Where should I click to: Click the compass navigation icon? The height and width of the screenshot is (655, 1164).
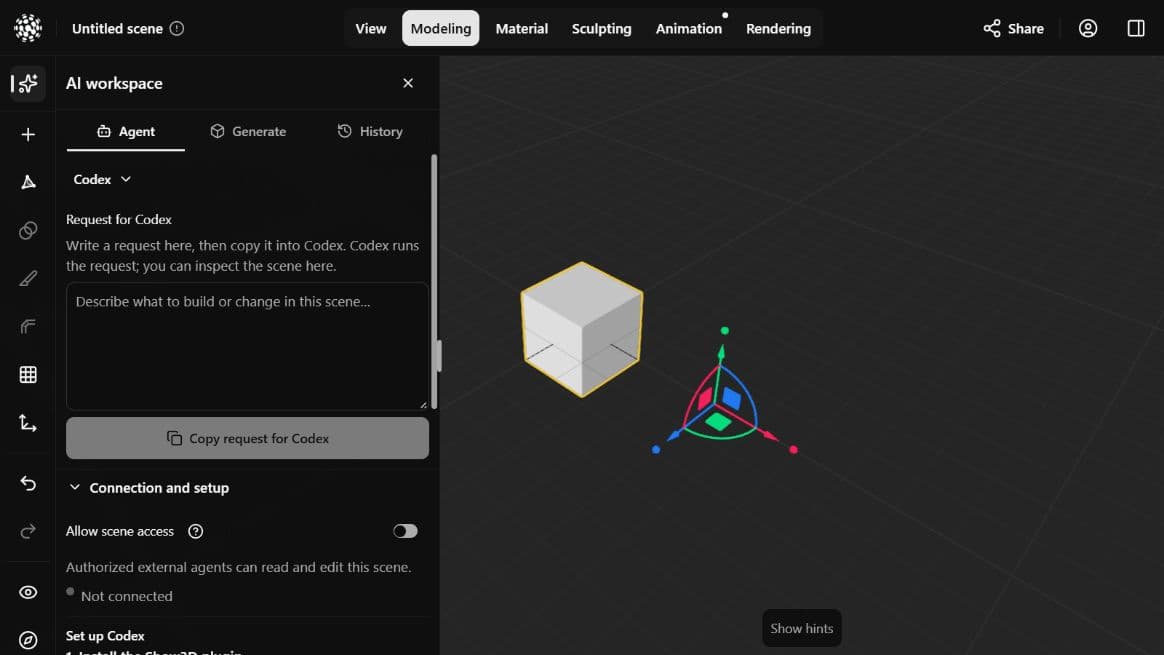28,640
